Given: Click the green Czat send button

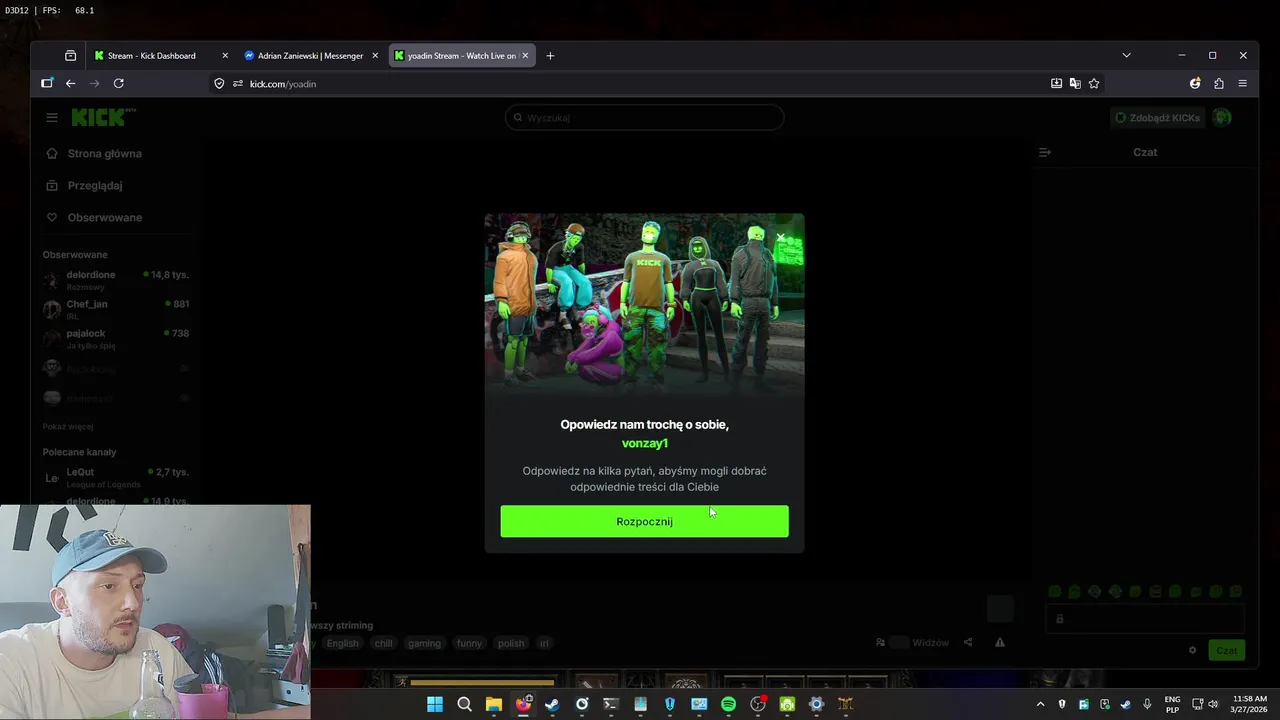Looking at the screenshot, I should 1226,650.
